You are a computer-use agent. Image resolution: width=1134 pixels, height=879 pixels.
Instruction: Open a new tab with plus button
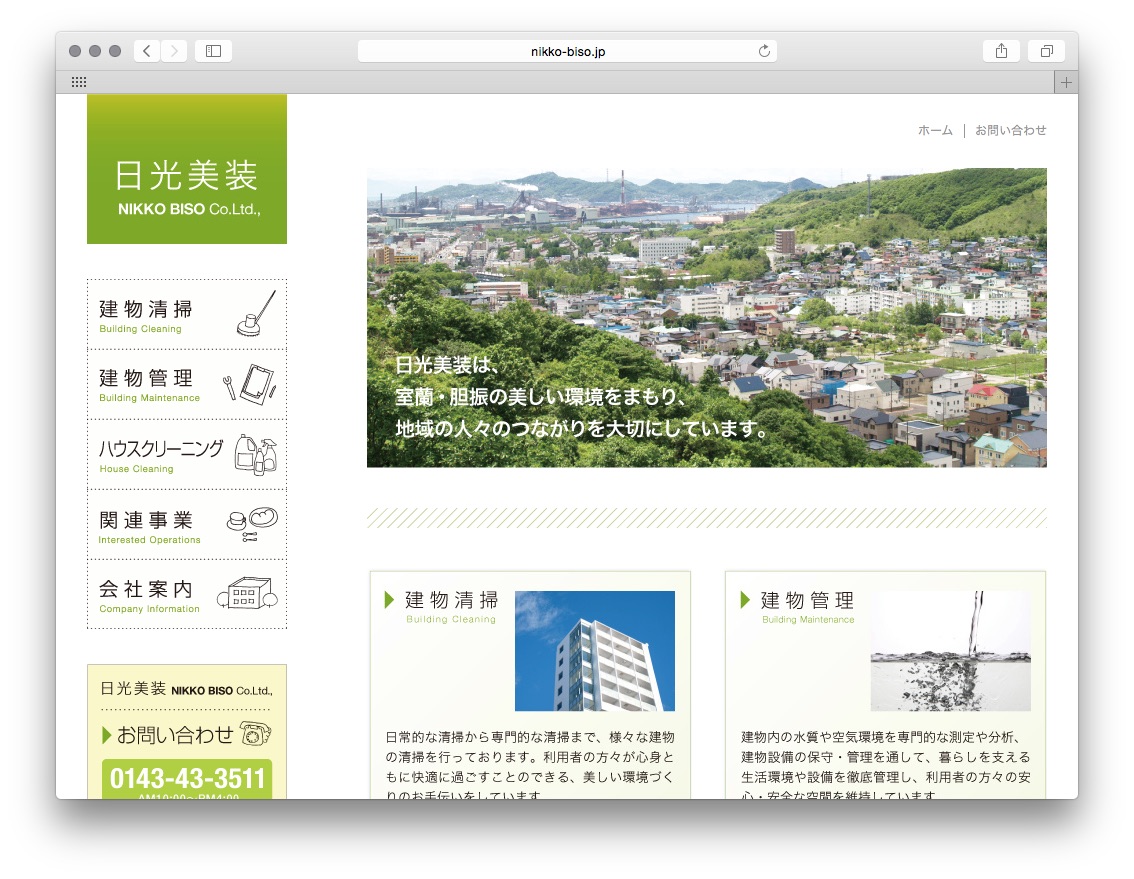1066,83
